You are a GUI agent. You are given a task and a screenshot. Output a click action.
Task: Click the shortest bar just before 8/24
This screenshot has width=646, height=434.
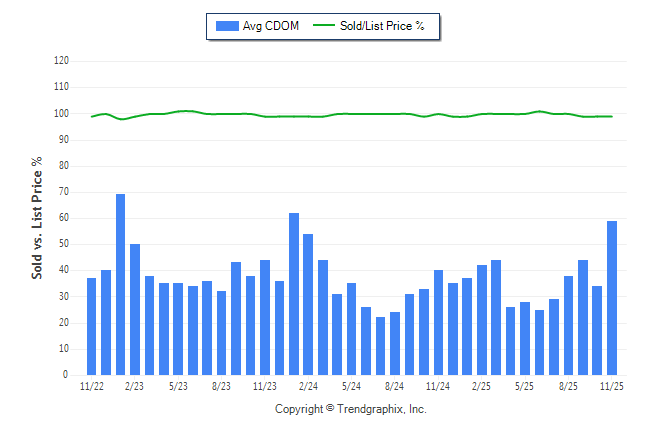coord(380,346)
